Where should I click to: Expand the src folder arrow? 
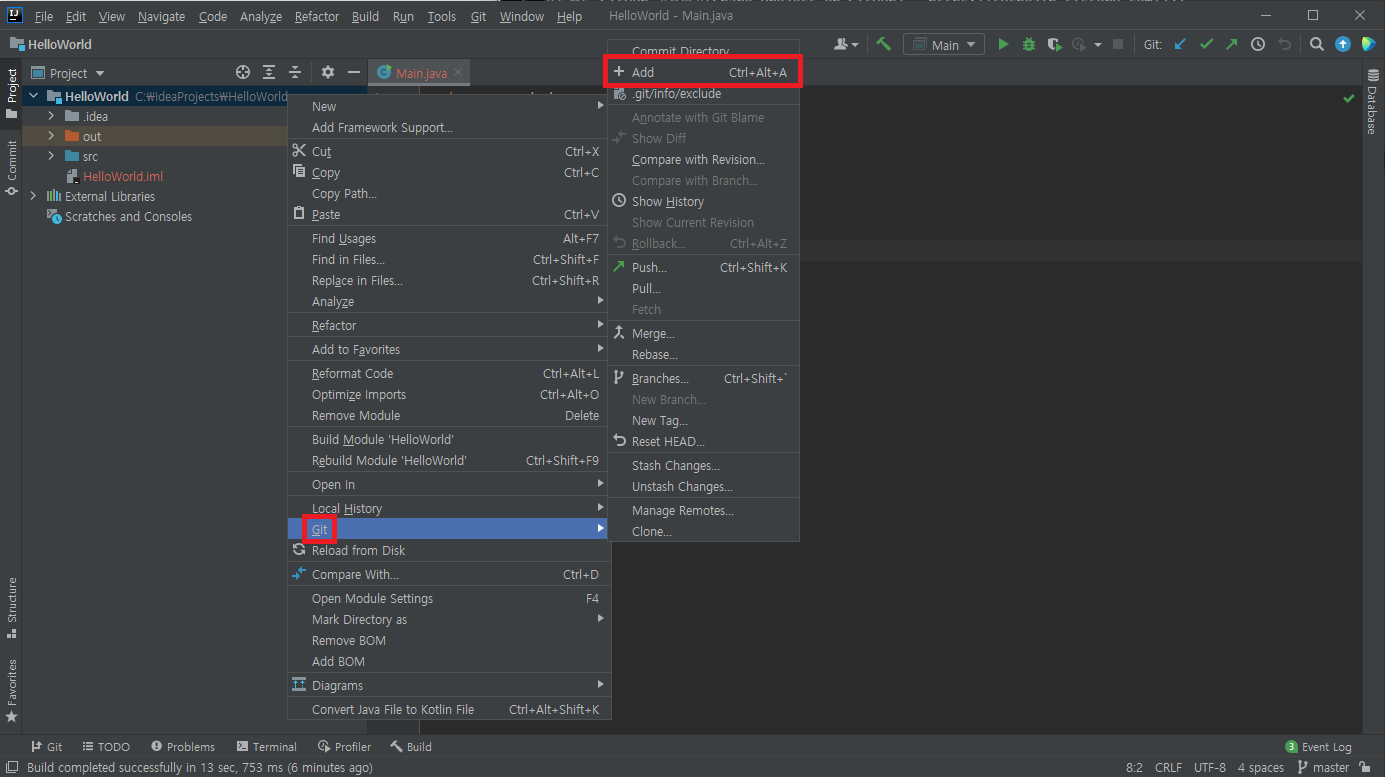tap(51, 156)
